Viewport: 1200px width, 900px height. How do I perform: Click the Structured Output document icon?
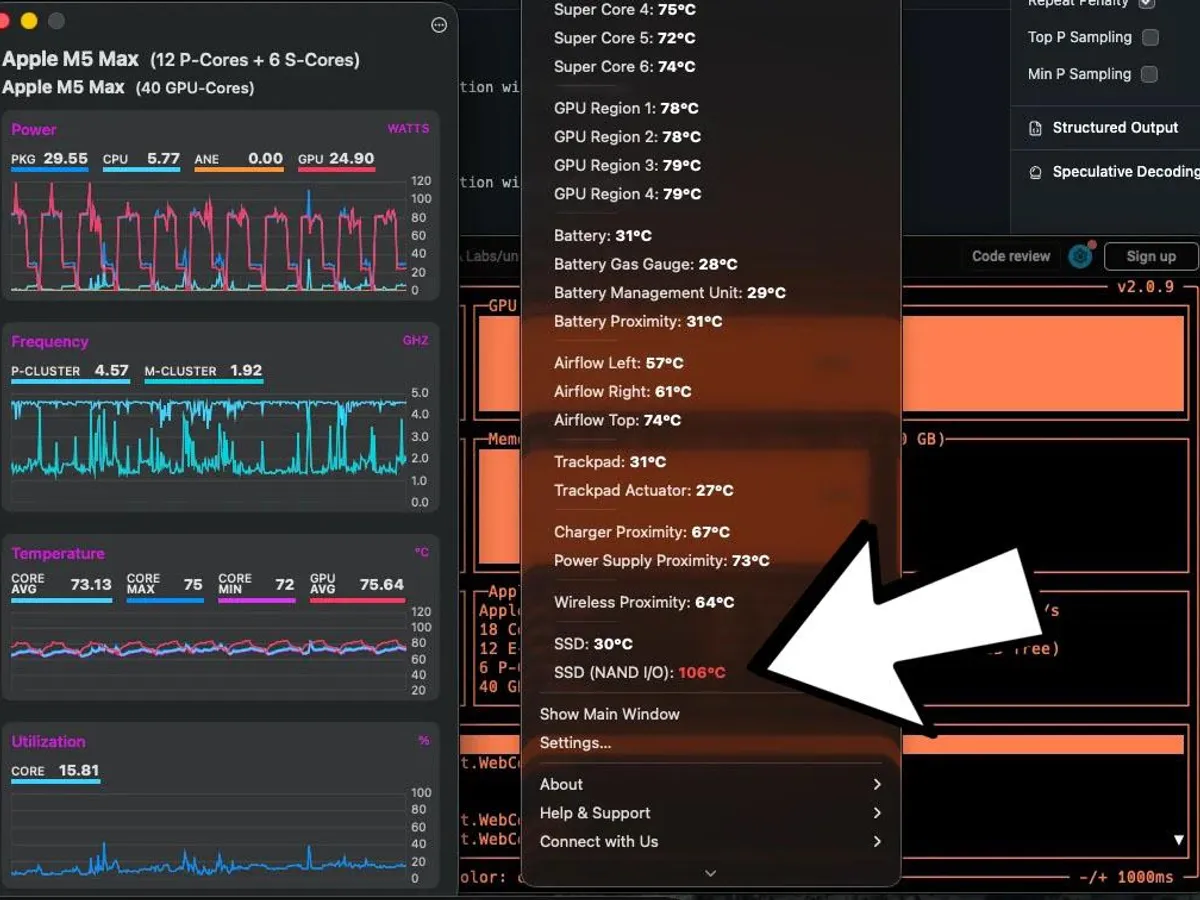(x=1035, y=128)
